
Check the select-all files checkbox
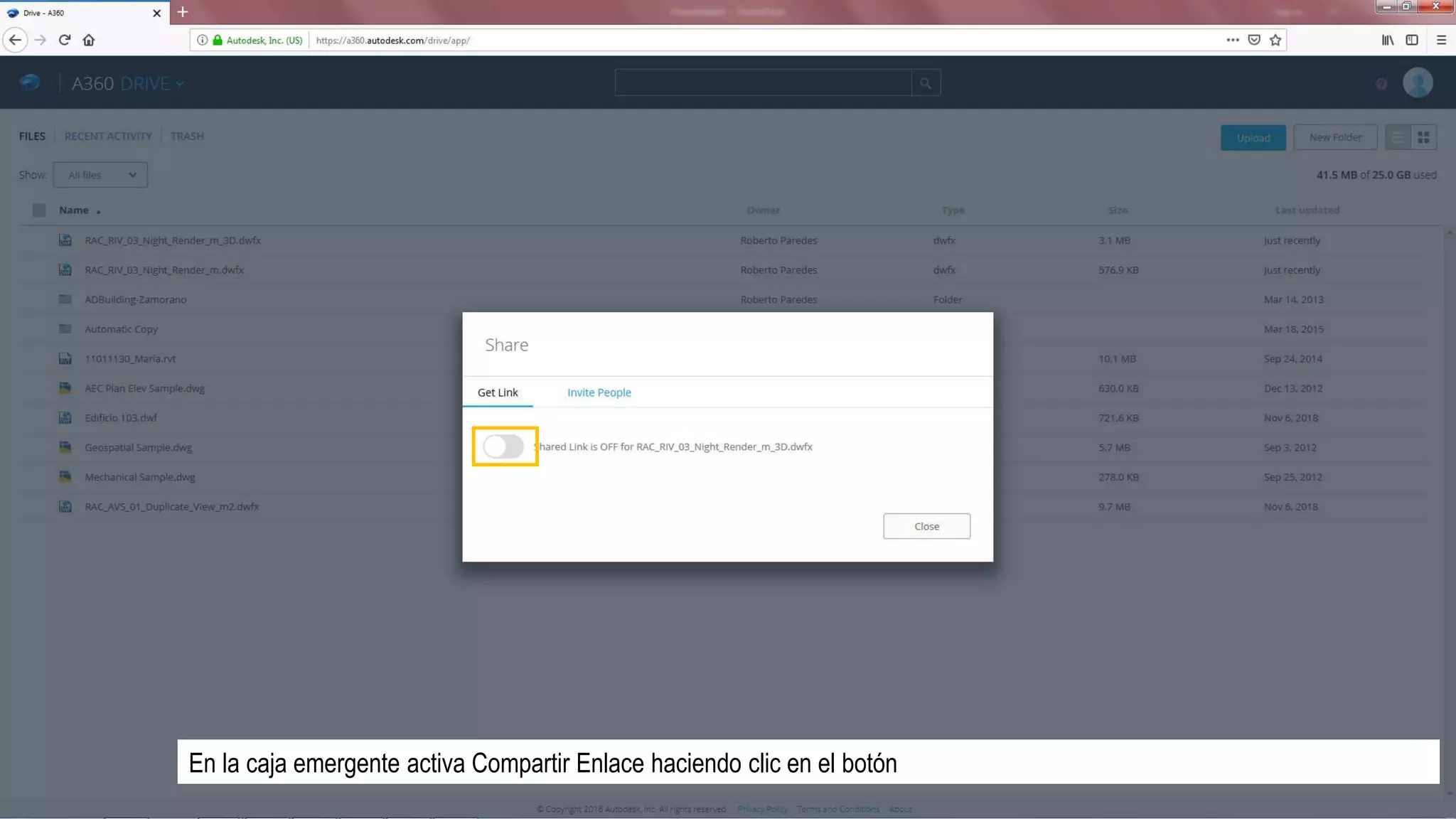tap(39, 210)
